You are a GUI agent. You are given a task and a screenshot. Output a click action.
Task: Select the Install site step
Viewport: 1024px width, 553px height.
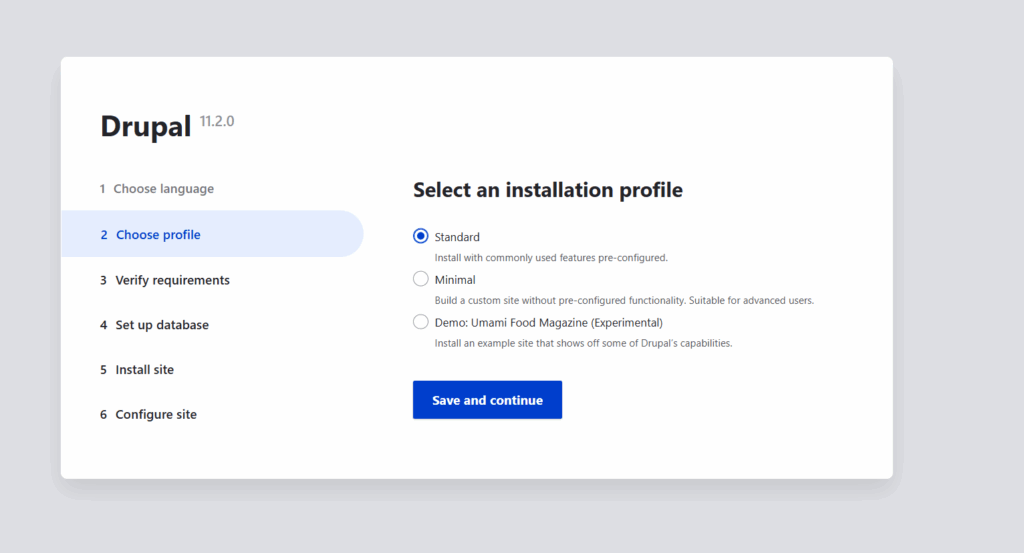point(136,370)
